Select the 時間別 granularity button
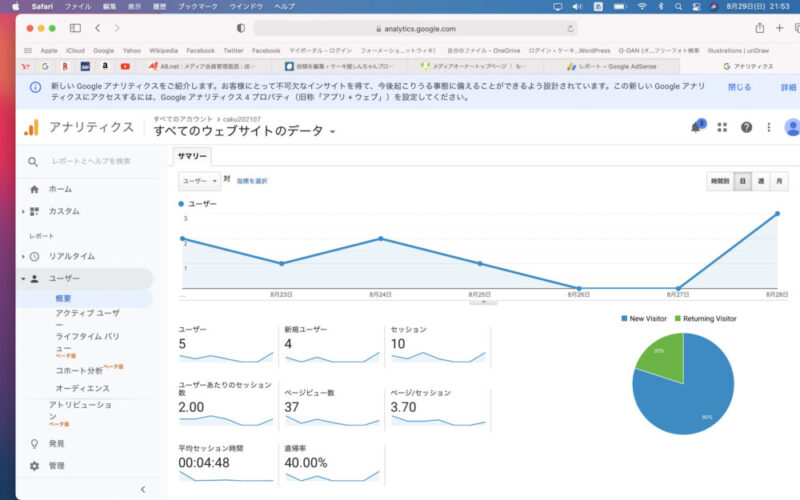Viewport: 800px width, 500px height. pyautogui.click(x=720, y=181)
